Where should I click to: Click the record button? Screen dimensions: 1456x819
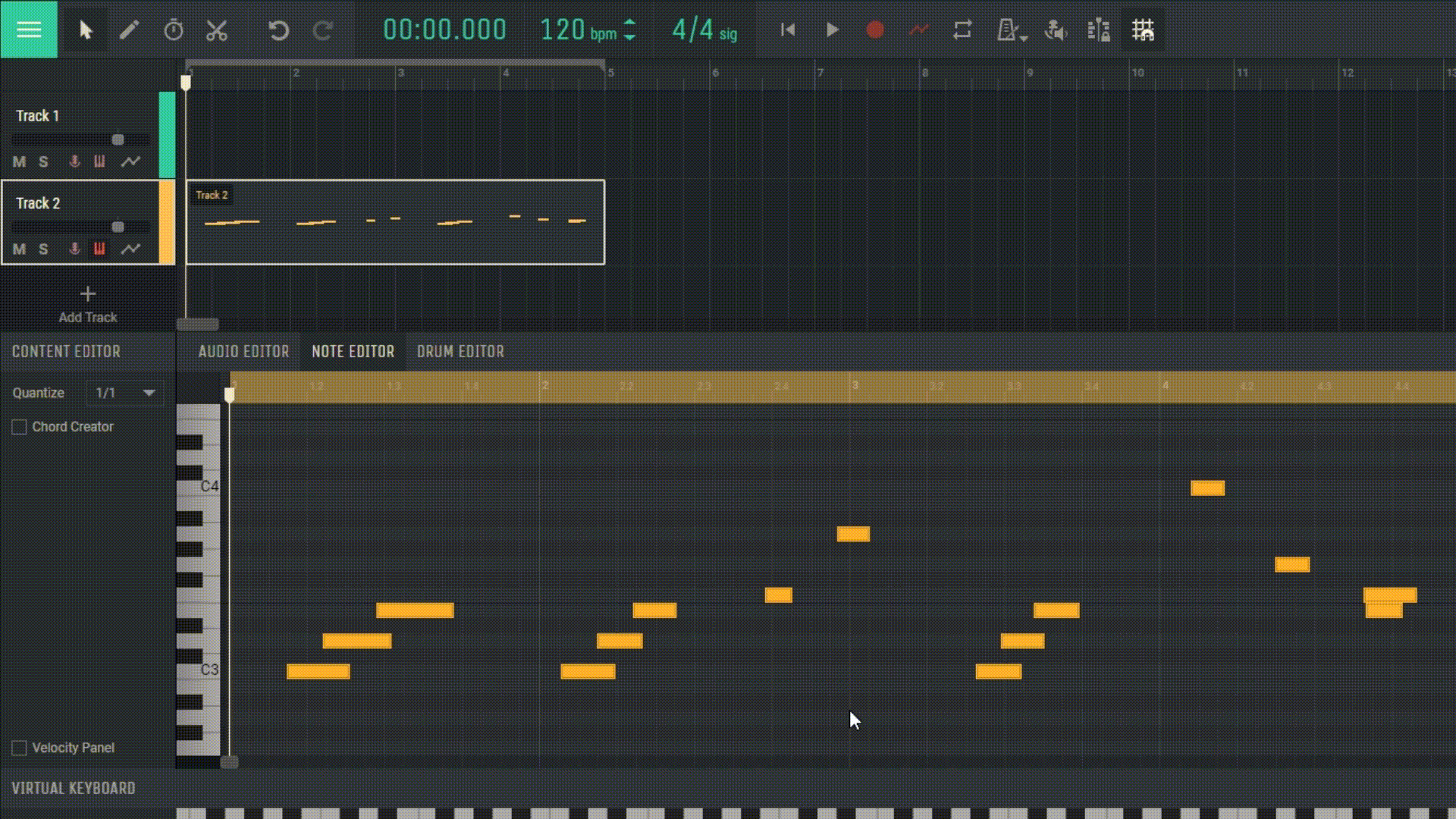pyautogui.click(x=874, y=30)
